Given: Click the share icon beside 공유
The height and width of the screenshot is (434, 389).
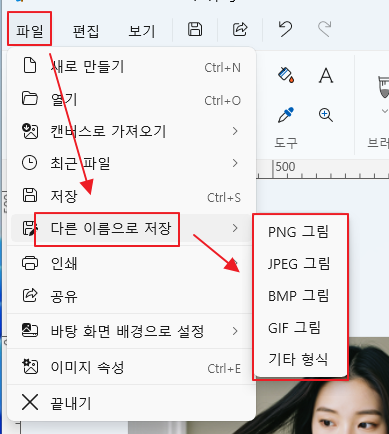Looking at the screenshot, I should click(30, 296).
